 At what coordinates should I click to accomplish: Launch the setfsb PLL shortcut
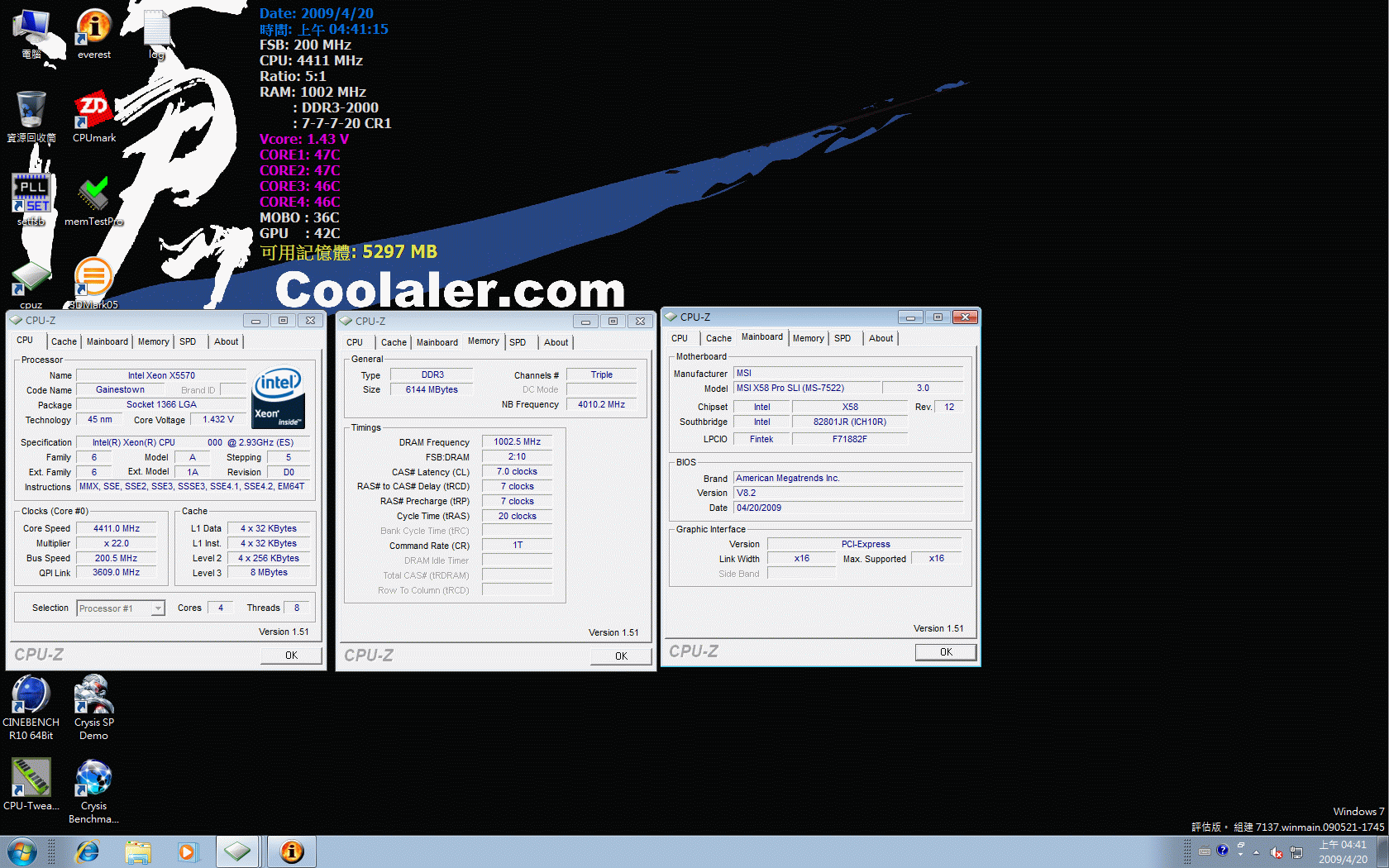coord(31,199)
